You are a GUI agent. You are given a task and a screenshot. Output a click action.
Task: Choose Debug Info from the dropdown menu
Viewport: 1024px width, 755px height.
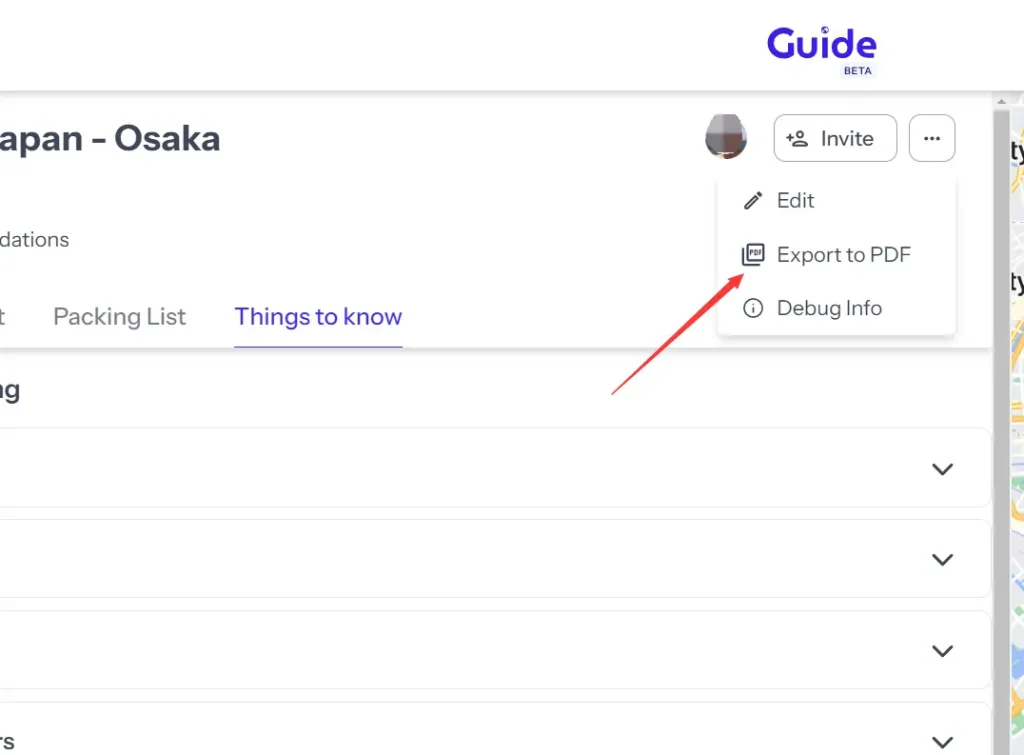click(828, 308)
